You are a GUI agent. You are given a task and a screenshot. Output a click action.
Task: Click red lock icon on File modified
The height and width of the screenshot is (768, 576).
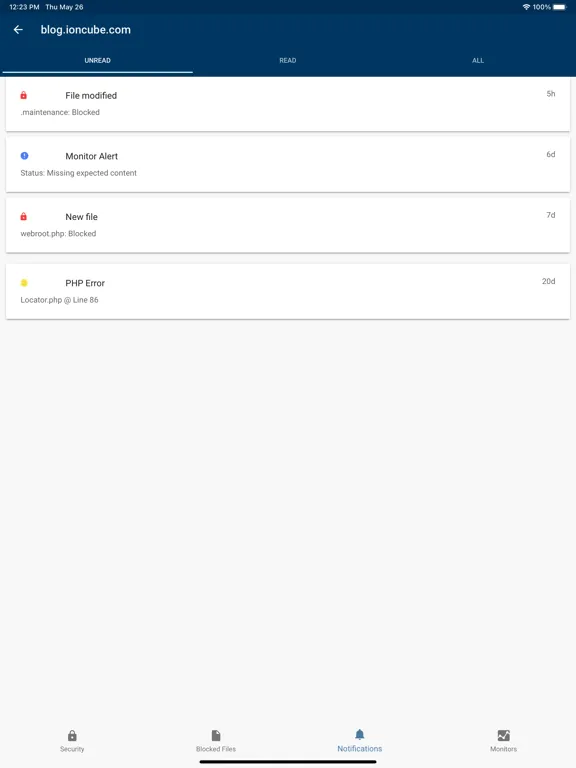point(24,96)
